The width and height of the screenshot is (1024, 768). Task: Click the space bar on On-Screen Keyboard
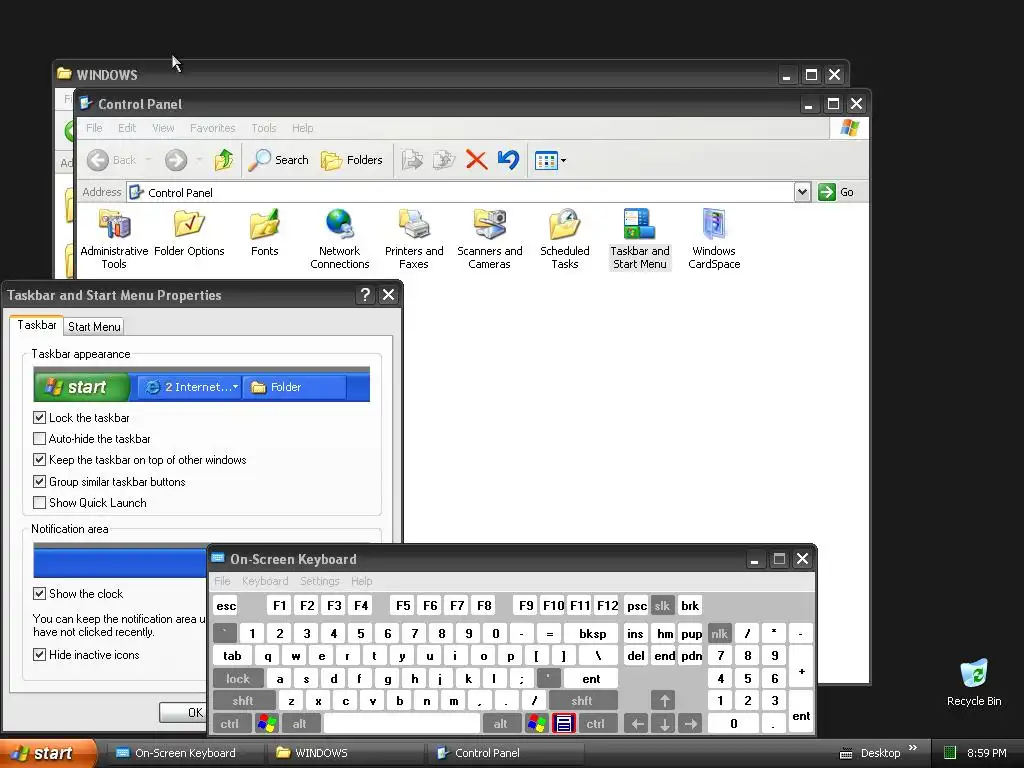click(x=402, y=724)
